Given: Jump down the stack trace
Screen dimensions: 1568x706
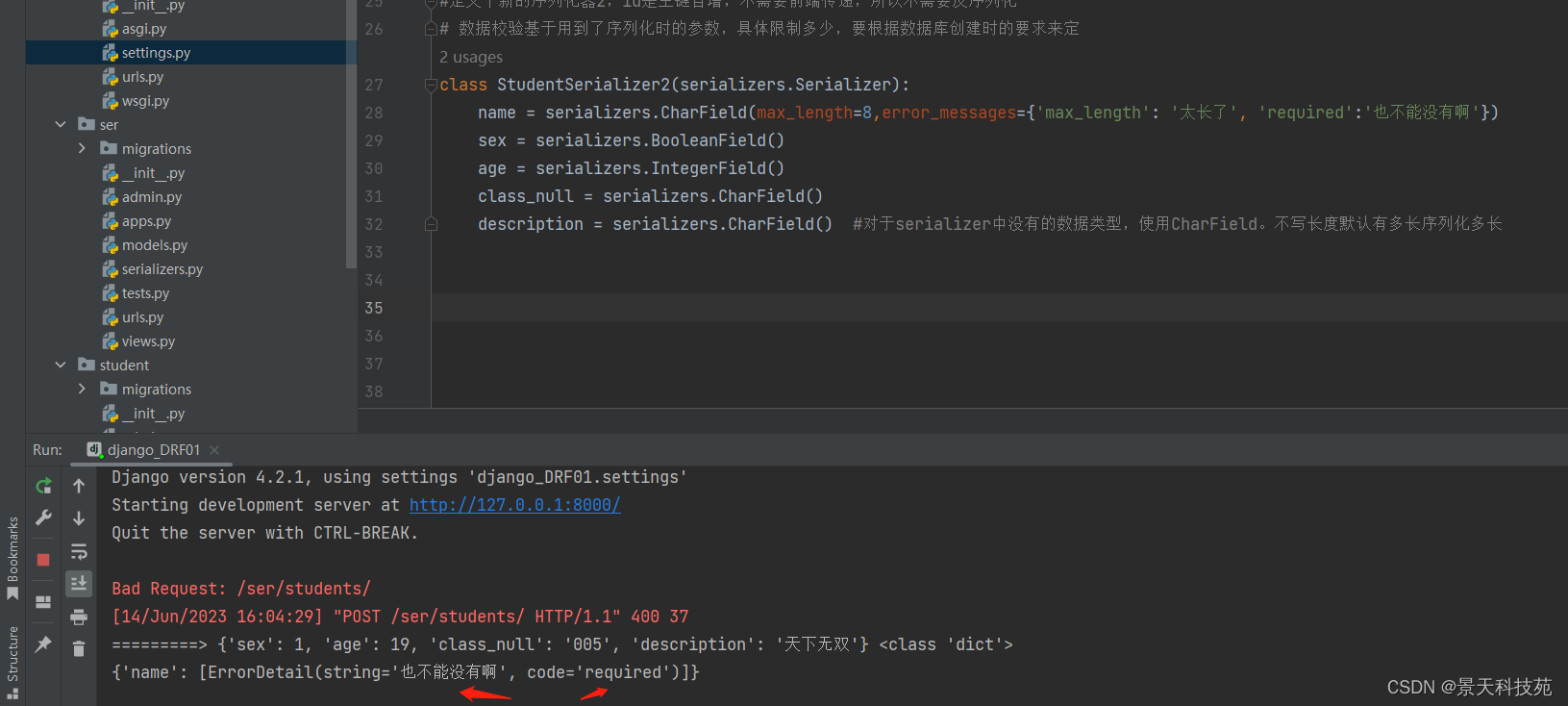Looking at the screenshot, I should click(x=79, y=518).
